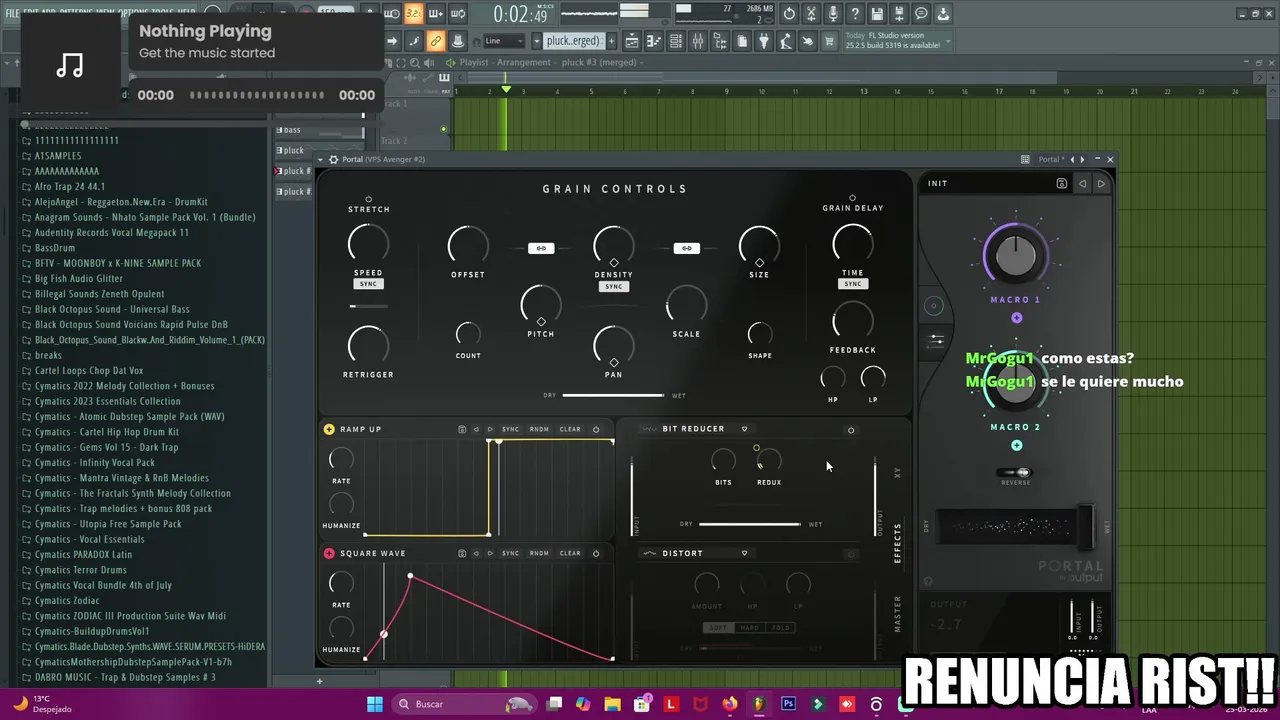Go to next Portal preset arrow
1280x720 pixels.
tap(1101, 183)
